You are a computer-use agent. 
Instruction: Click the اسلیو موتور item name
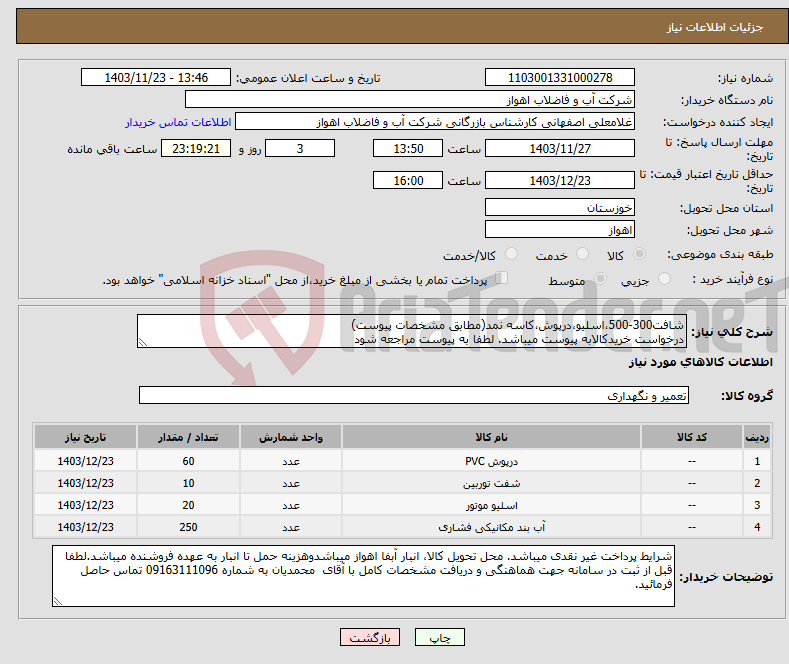pyautogui.click(x=491, y=506)
